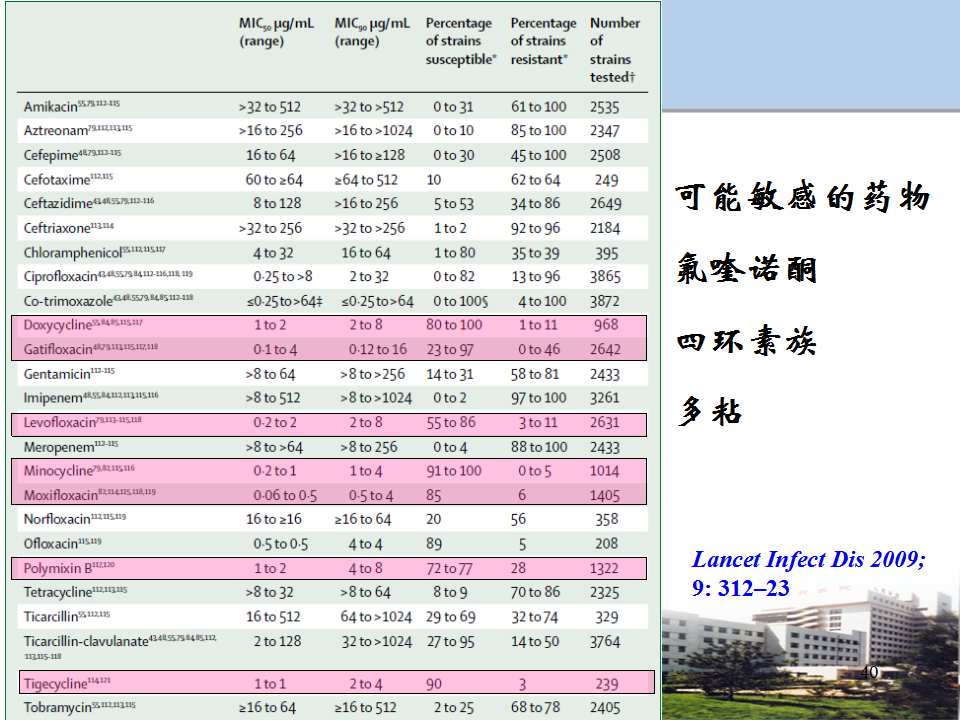Select the Tetracycline row label
This screenshot has height=720, width=960.
click(x=58, y=593)
